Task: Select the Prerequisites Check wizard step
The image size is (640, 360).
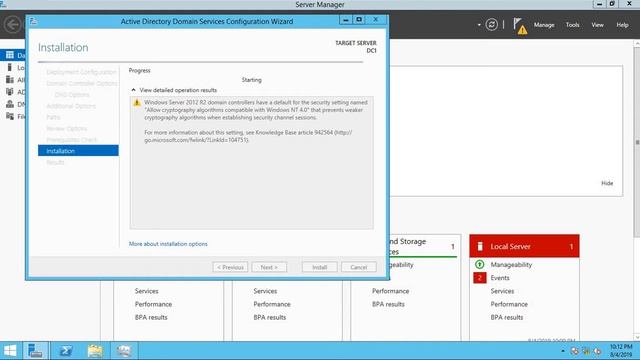Action: [71, 140]
